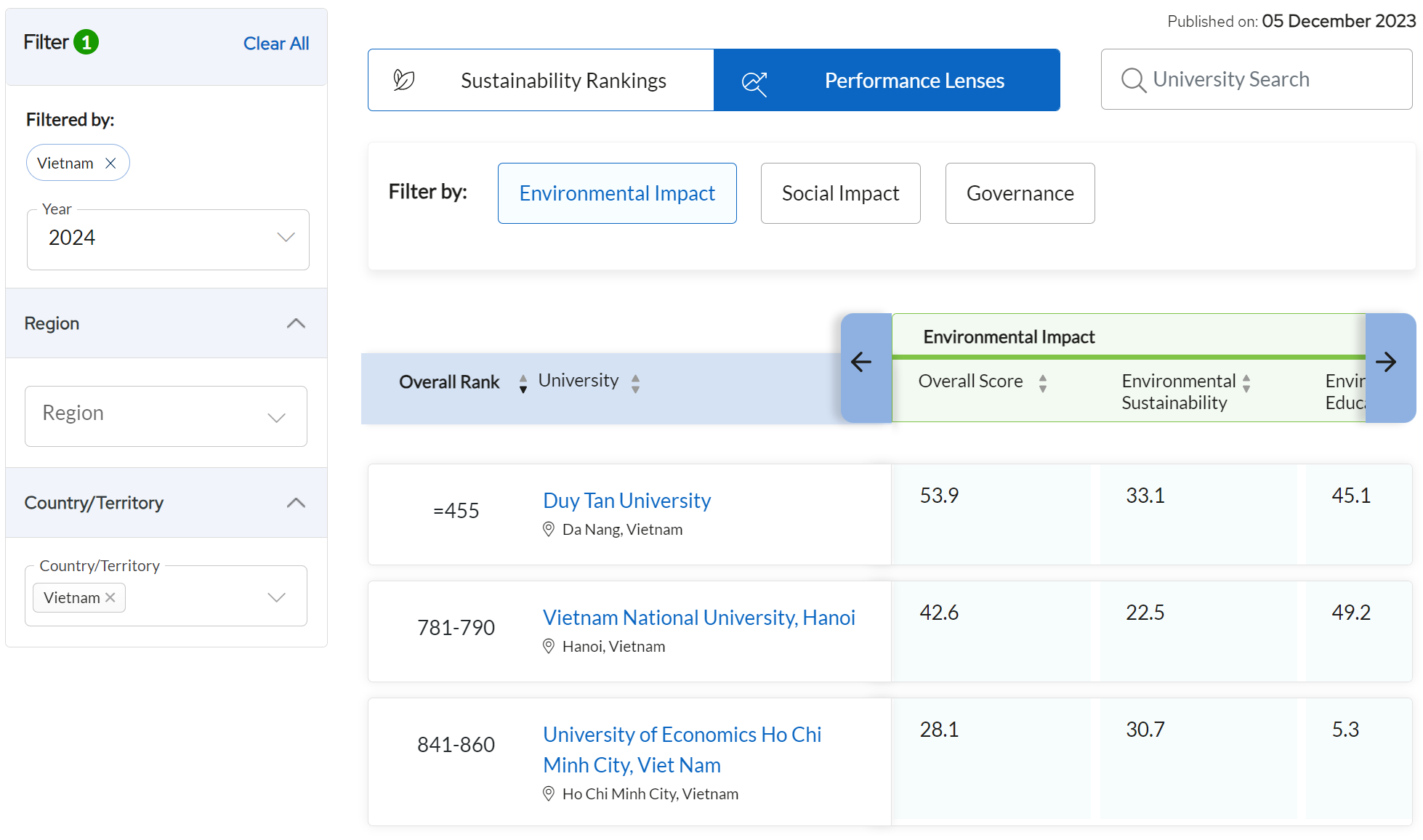
Task: Open Duy Tan University page
Action: (626, 501)
